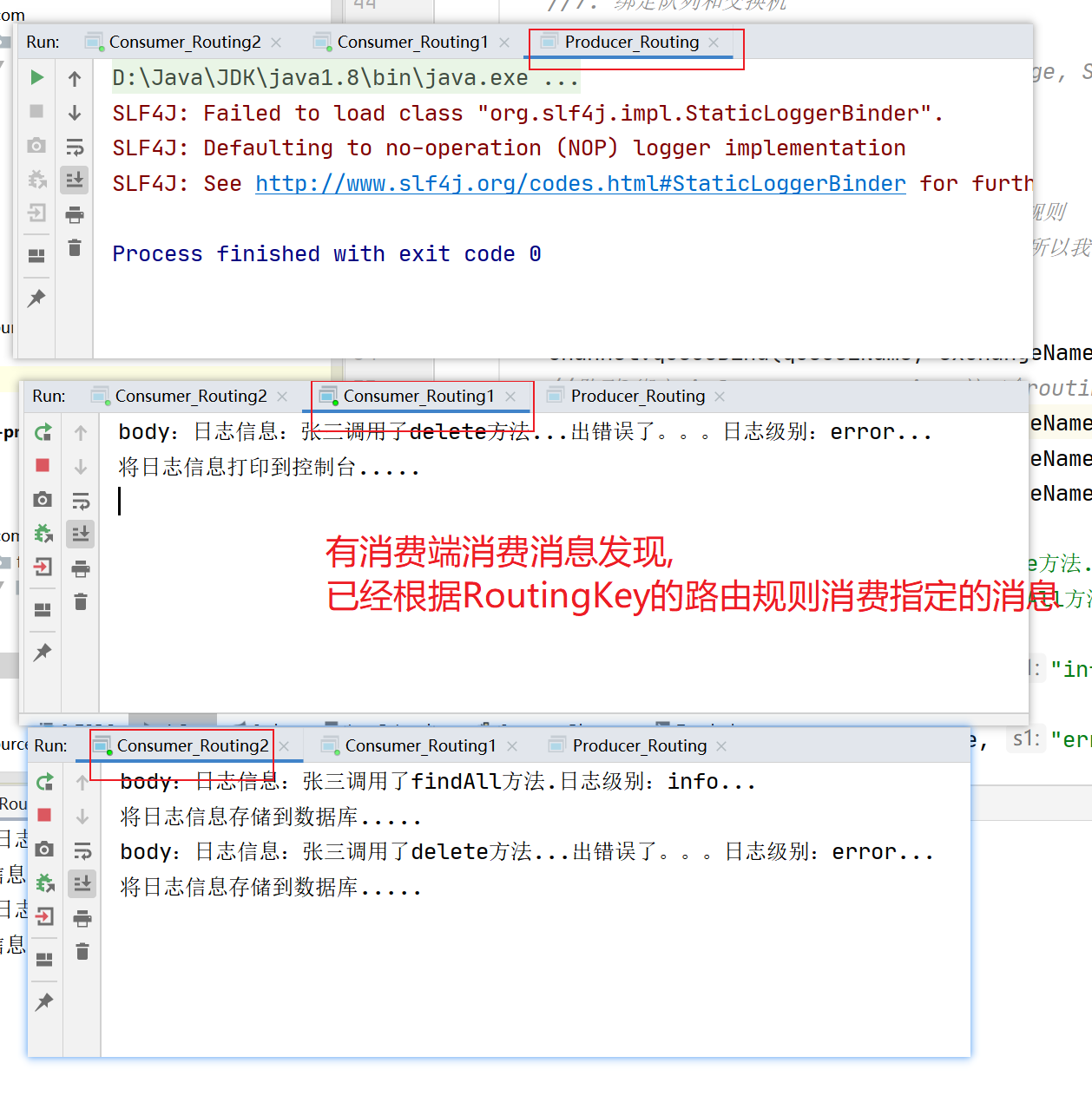Rerun Consumer_Routing2 in bottom Run panel
1092x1109 pixels.
44,781
